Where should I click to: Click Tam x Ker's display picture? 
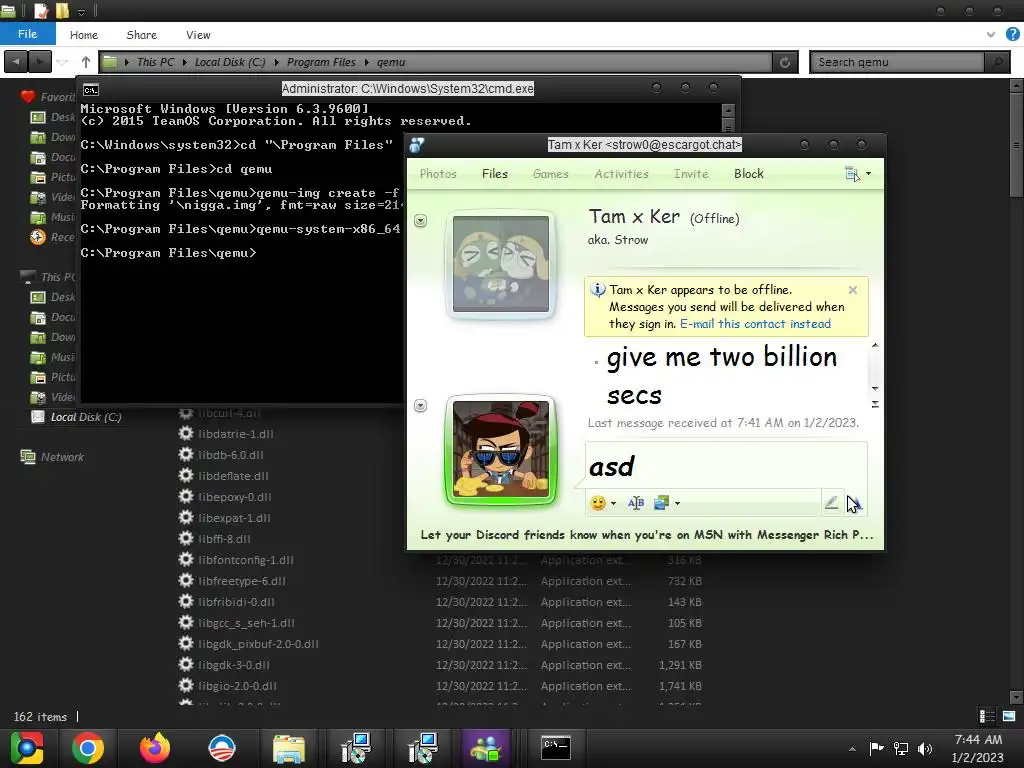[x=501, y=264]
